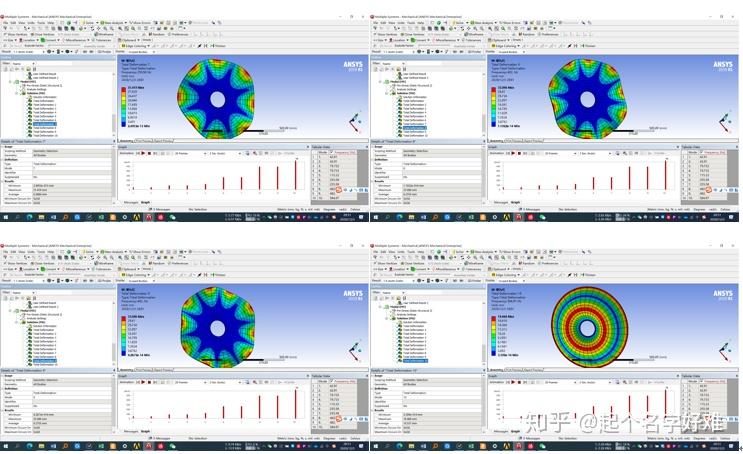Stop animation in Total Deformation 9 window
The image size is (743, 454).
149,382
